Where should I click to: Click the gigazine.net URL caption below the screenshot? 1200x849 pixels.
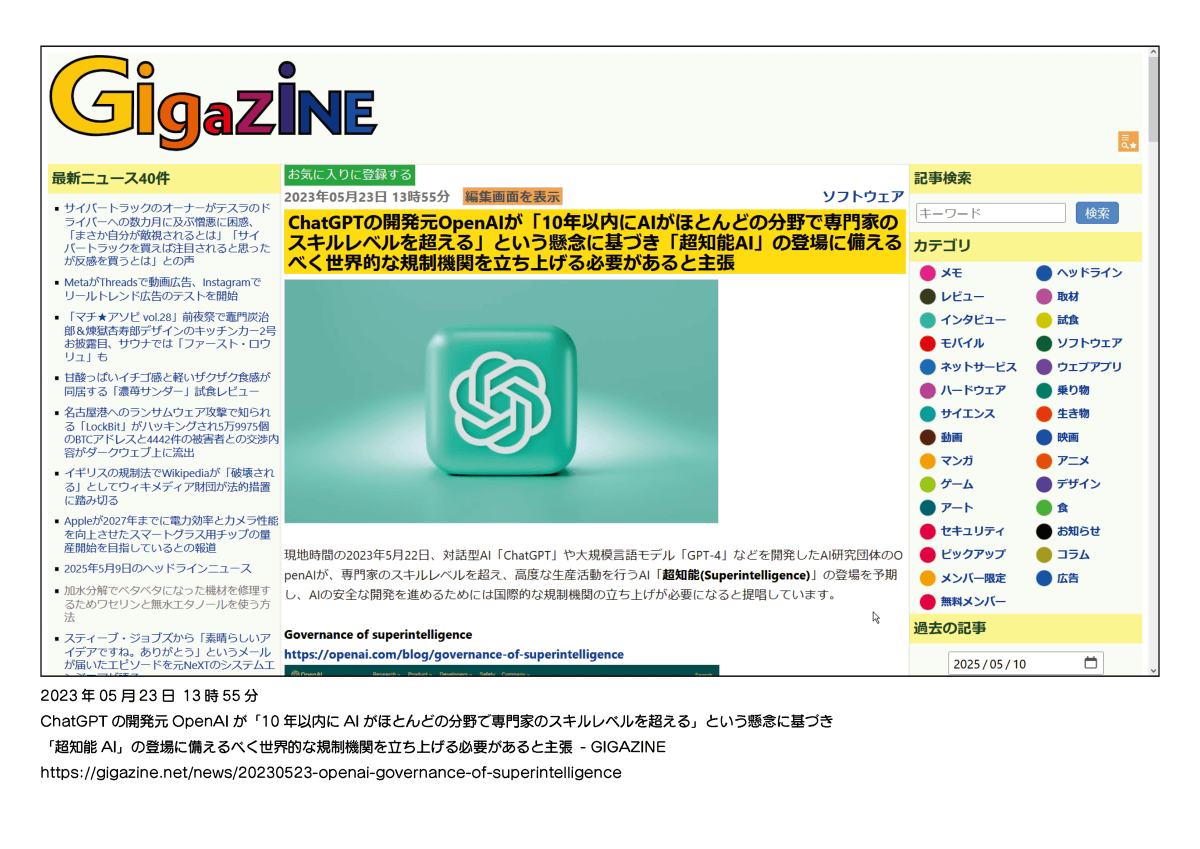point(331,772)
